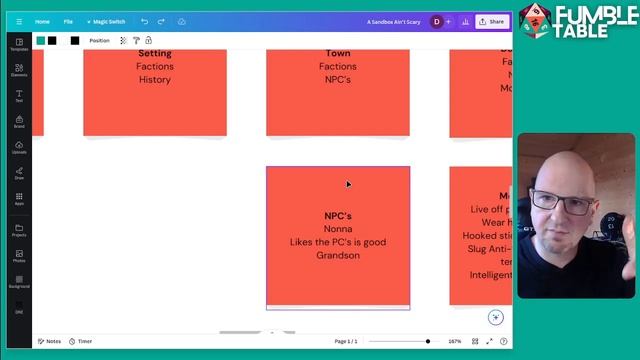Click the 'Grandson' text line
This screenshot has width=640, height=360.
coord(338,255)
